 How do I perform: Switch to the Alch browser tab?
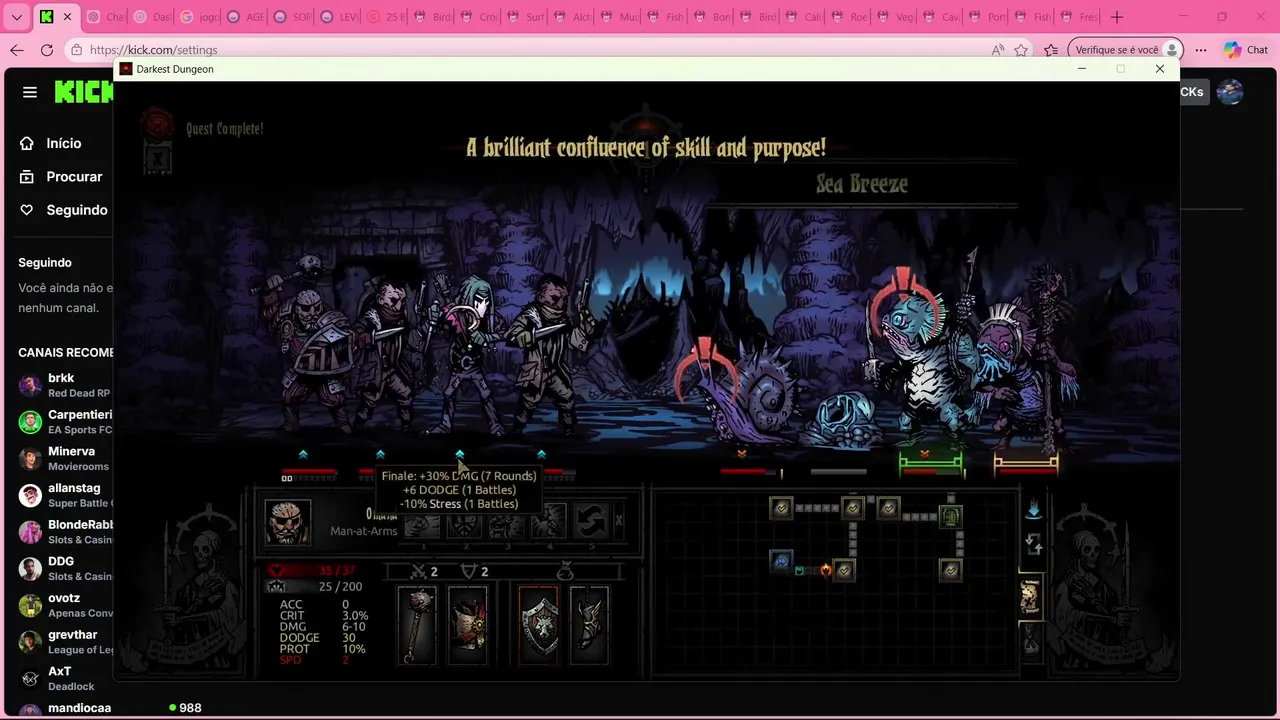coord(572,17)
